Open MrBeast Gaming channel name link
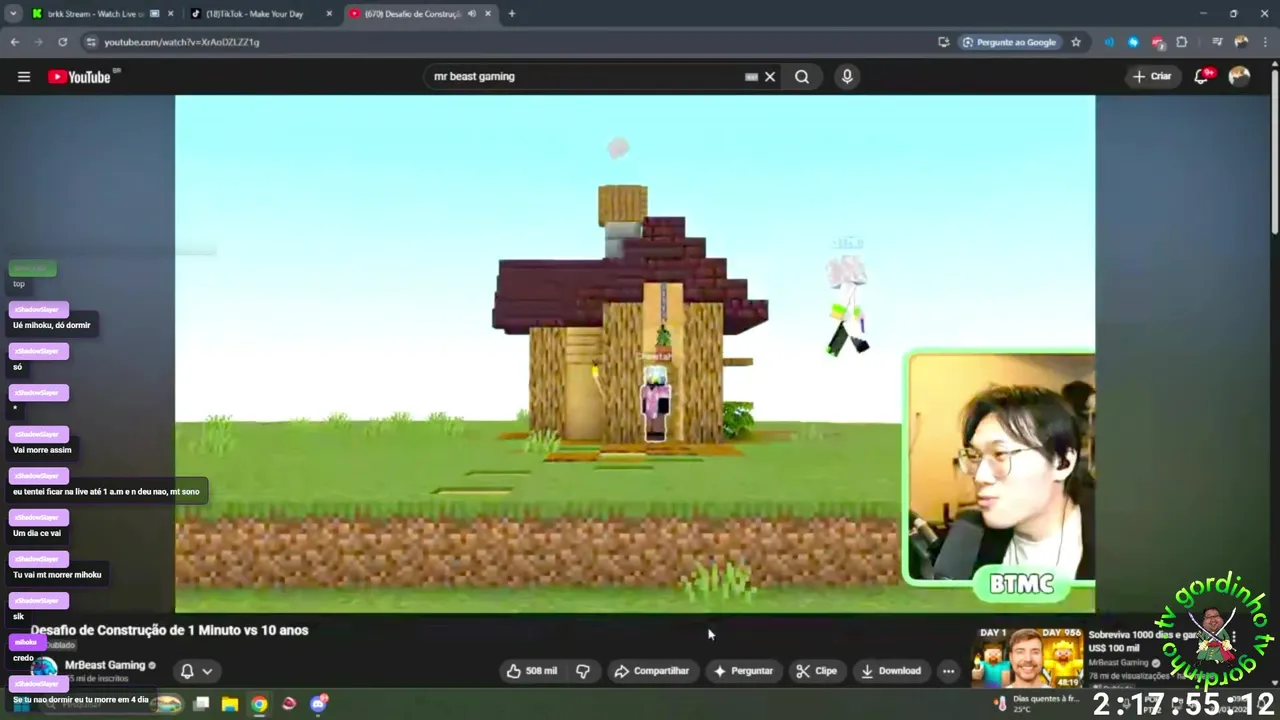The width and height of the screenshot is (1280, 720). point(105,665)
